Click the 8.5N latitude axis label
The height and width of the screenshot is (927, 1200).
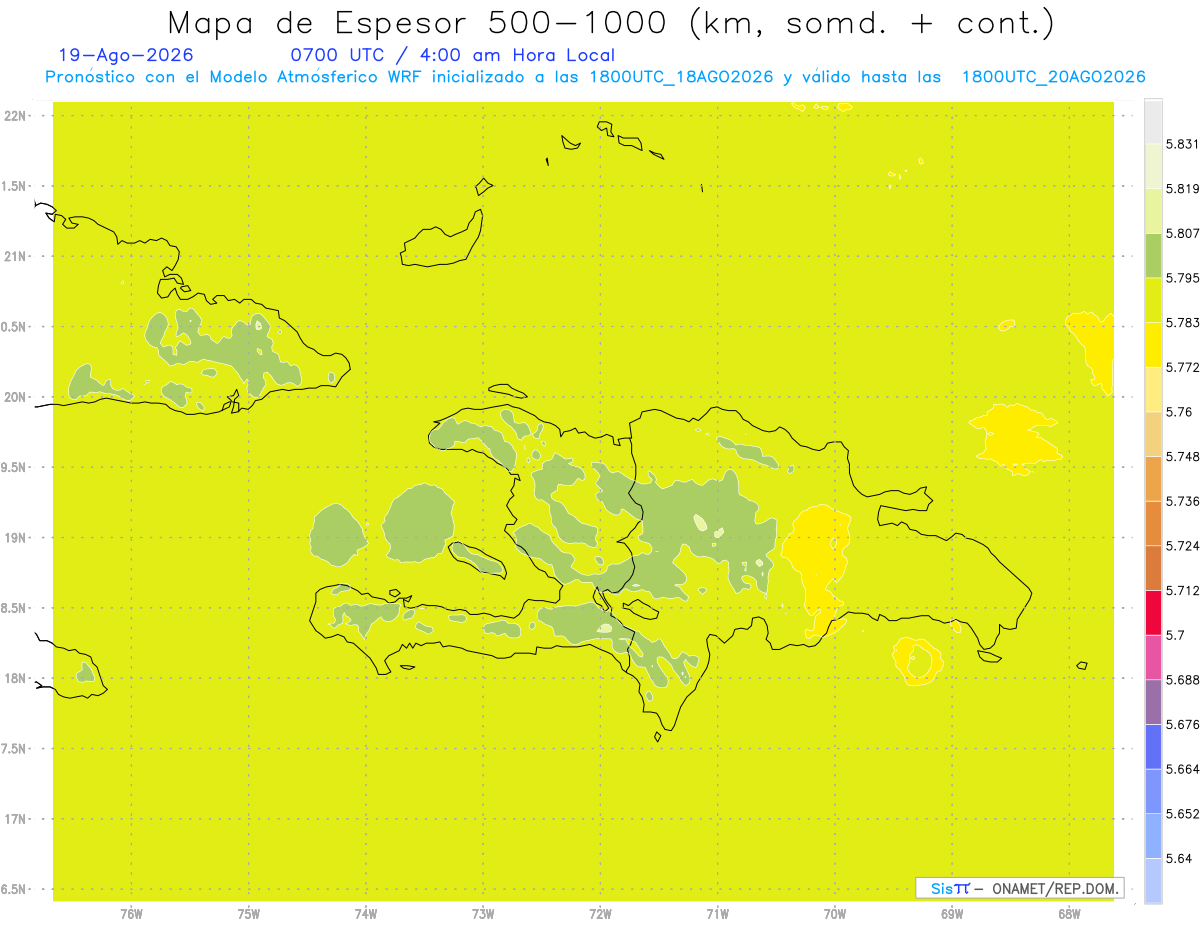click(x=14, y=608)
